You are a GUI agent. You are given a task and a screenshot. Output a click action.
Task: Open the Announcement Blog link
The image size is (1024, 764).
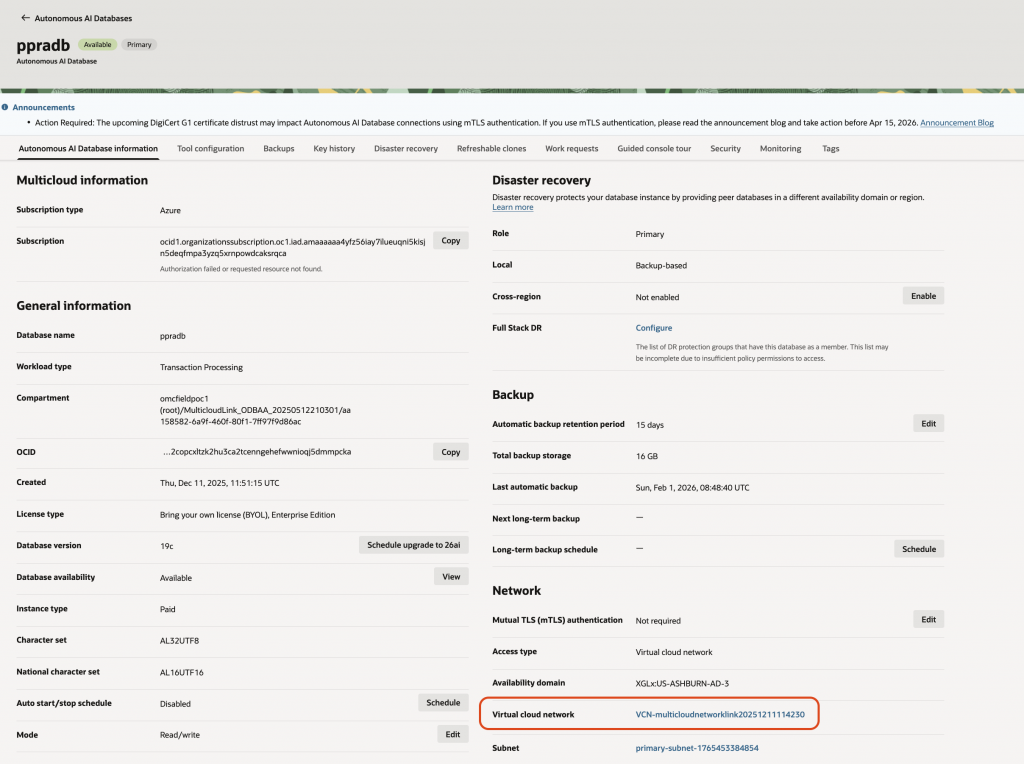956,122
